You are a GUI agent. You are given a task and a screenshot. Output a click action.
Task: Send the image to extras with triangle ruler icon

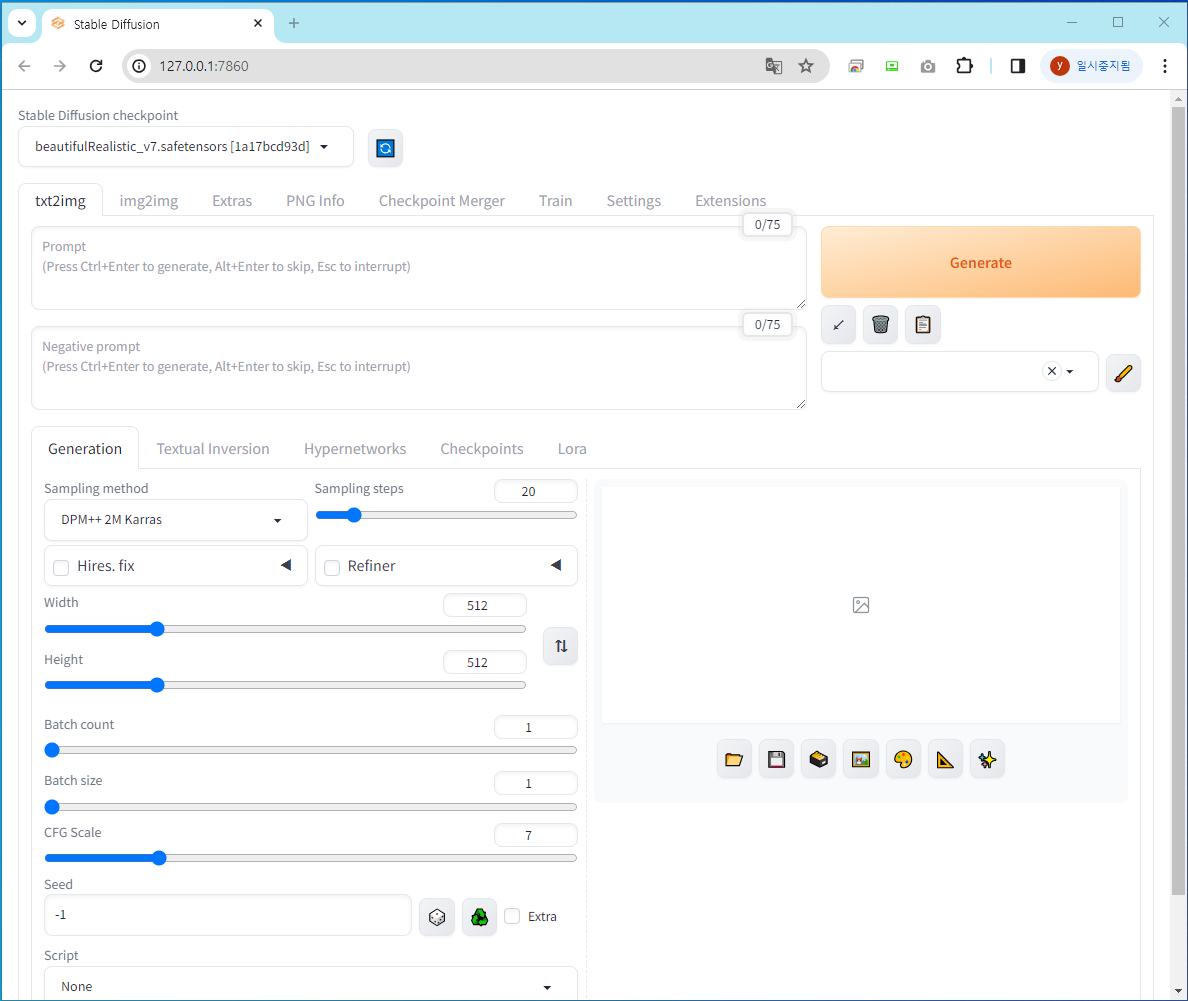coord(945,759)
